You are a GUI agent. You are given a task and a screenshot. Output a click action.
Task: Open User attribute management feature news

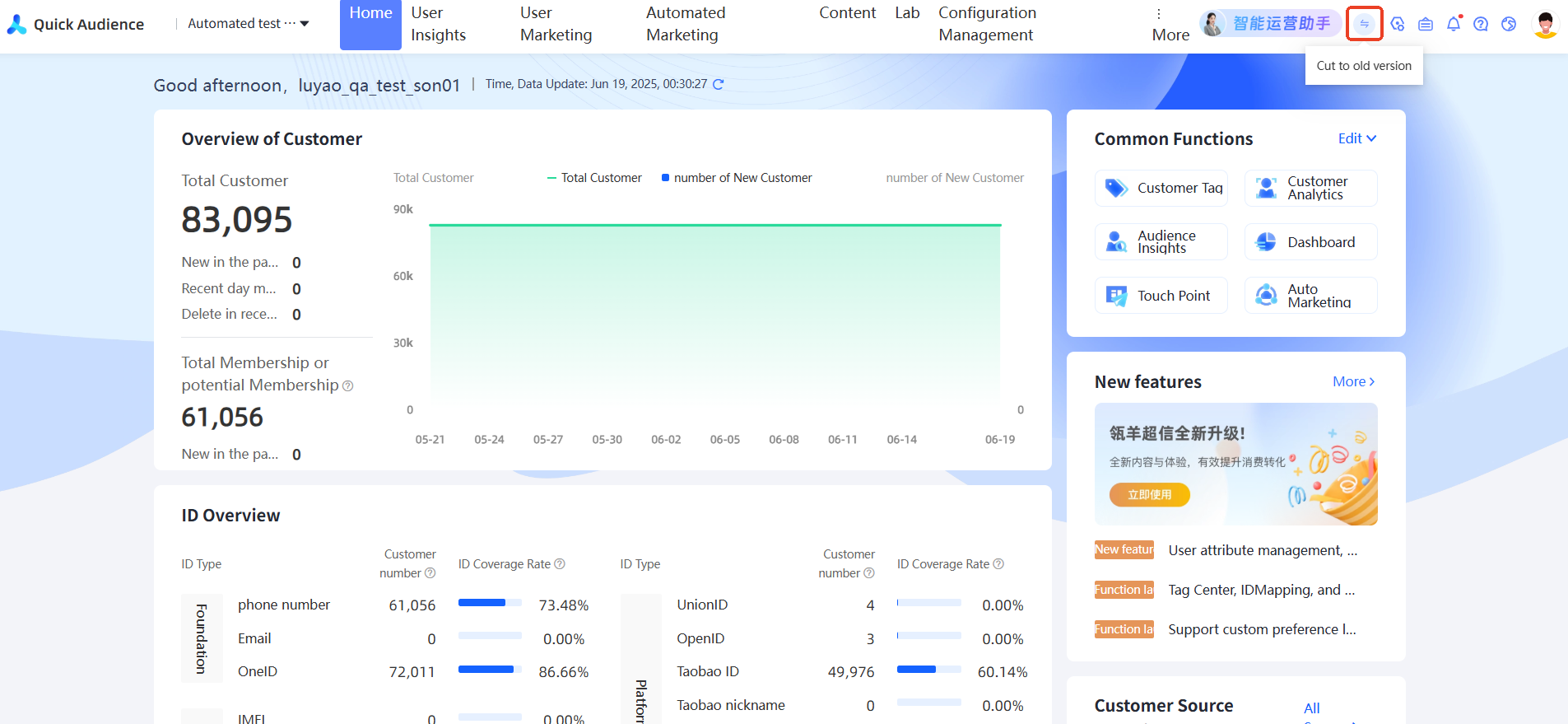(1263, 550)
